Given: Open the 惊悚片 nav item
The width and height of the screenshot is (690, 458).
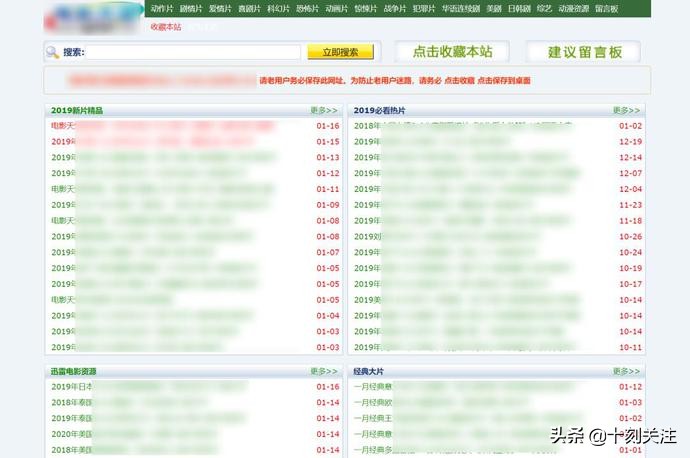Looking at the screenshot, I should coord(366,8).
